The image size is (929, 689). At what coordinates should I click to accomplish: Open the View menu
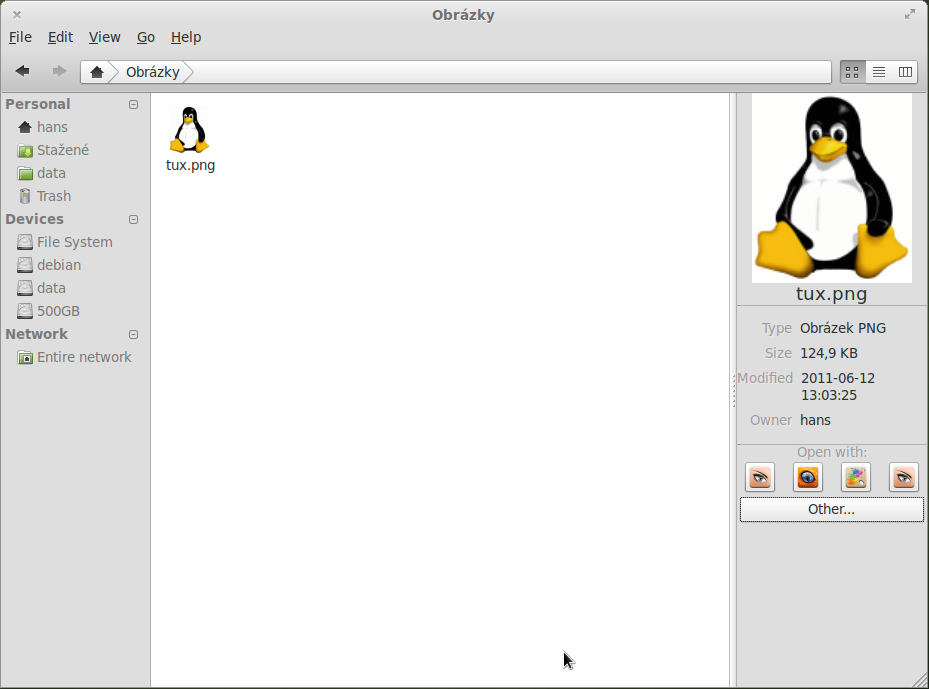pos(105,37)
